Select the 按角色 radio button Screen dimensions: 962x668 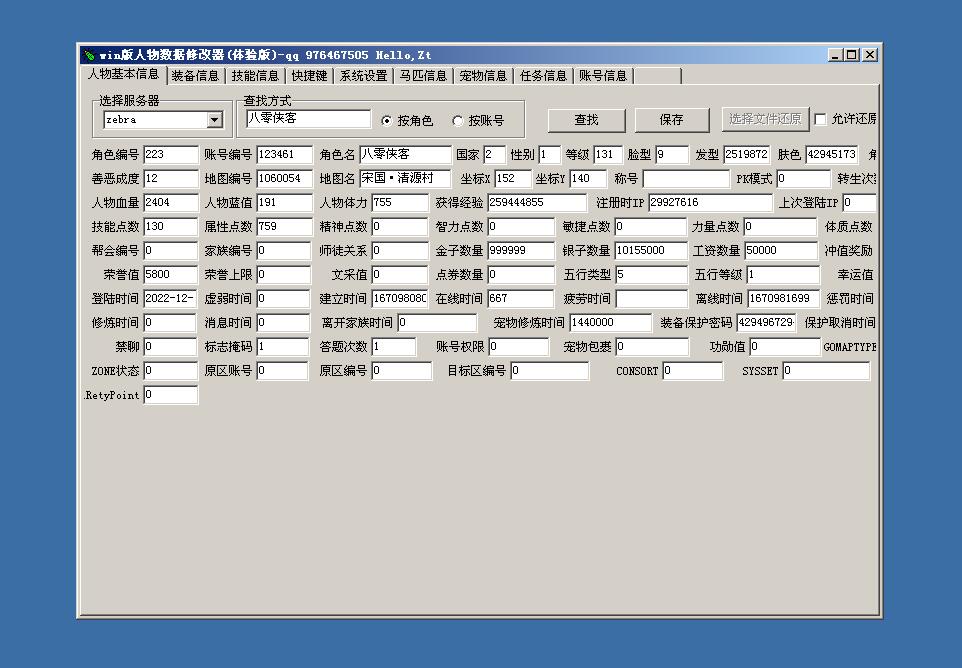click(388, 121)
